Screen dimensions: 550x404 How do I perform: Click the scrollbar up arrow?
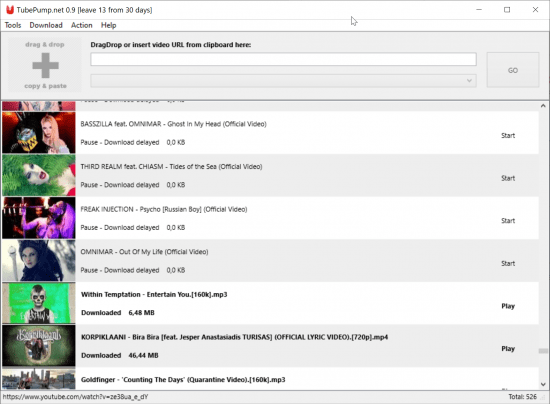543,106
